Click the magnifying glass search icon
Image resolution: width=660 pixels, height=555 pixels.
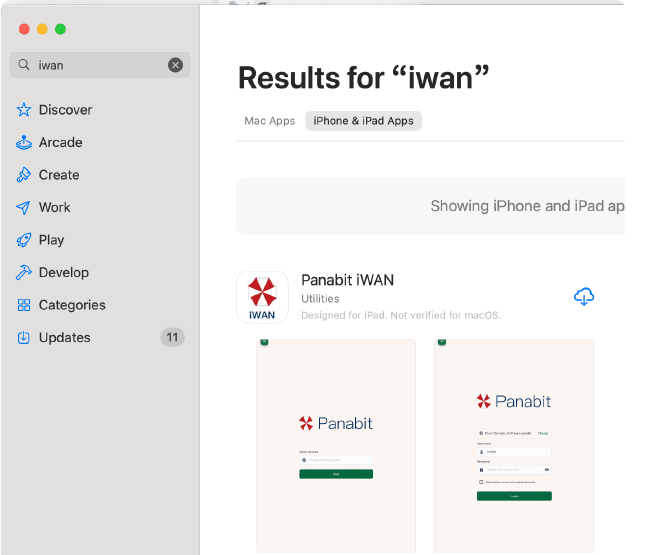tap(24, 65)
